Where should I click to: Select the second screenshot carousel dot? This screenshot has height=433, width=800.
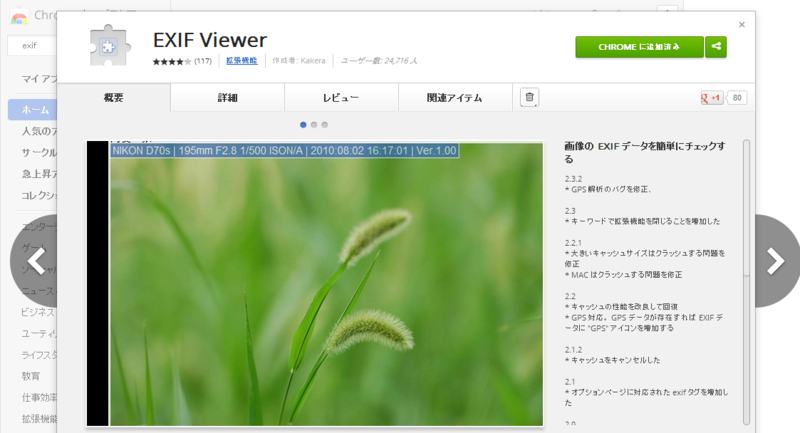(x=314, y=124)
